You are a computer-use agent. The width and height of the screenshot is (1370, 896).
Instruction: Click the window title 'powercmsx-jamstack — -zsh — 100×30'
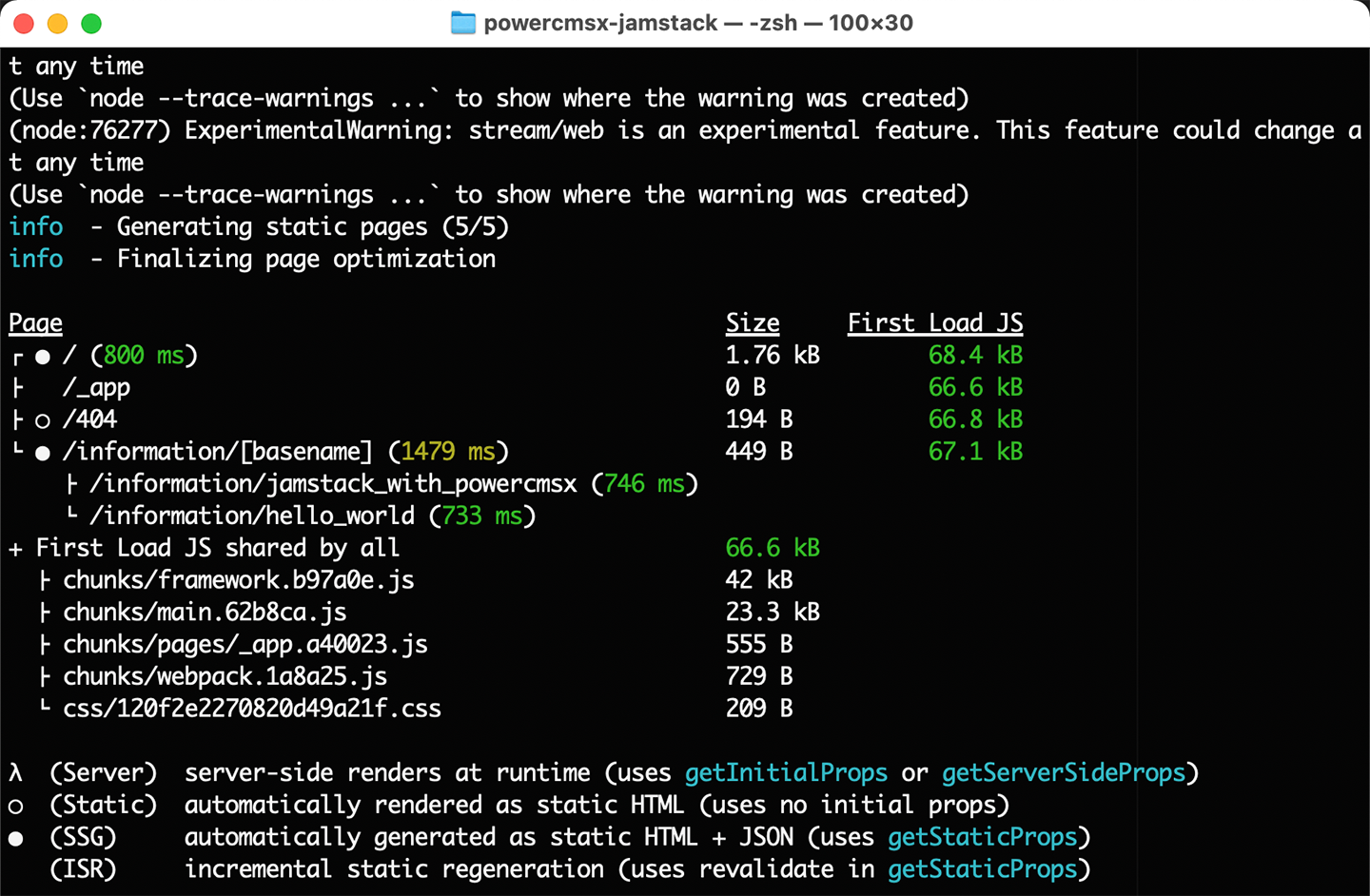698,23
